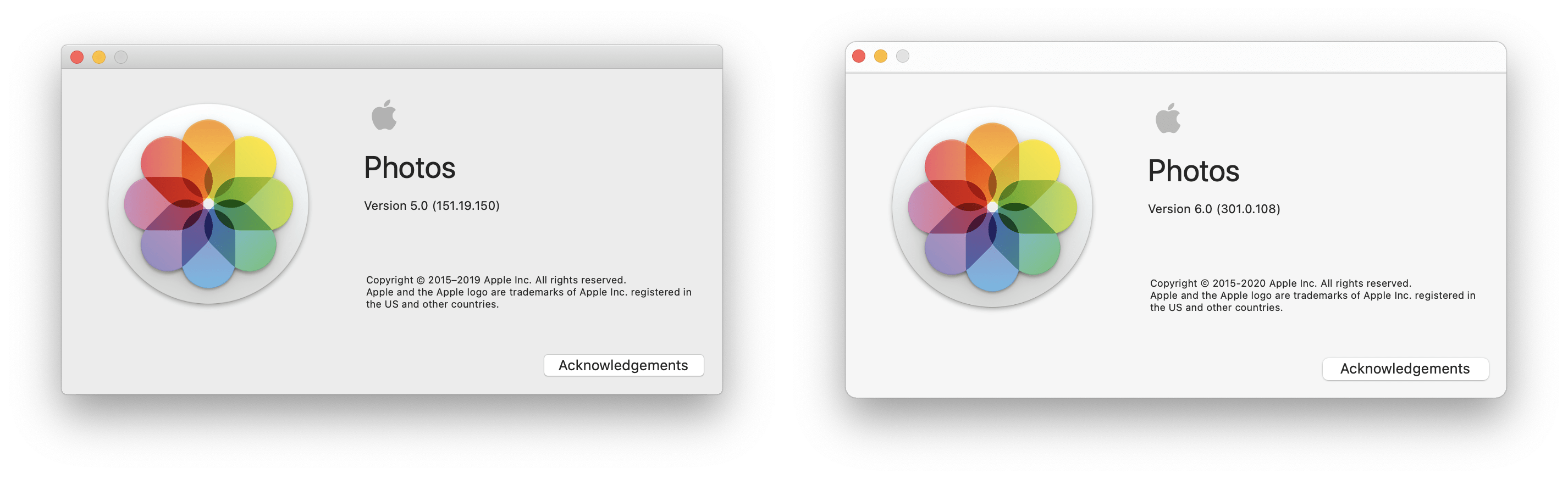Click "the US and other countries." in Photos 6.0 window

click(x=1216, y=308)
